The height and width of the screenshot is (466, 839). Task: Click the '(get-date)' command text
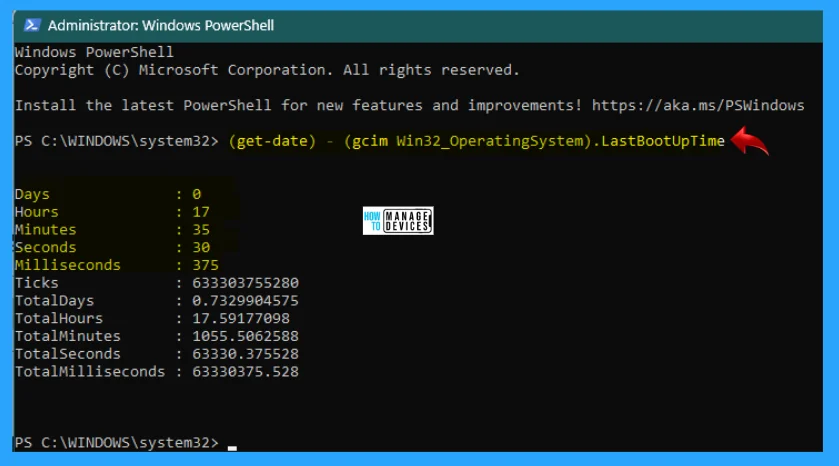tap(272, 141)
